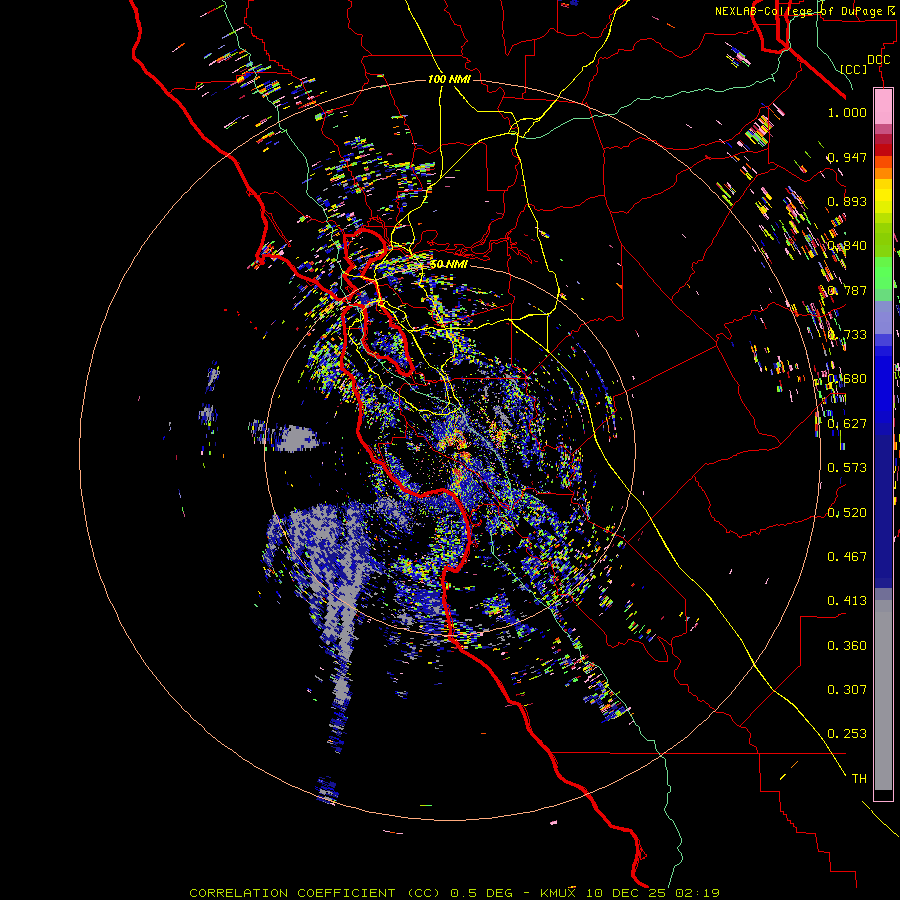Click the 0.307 legend value
The image size is (900, 900).
(x=847, y=689)
